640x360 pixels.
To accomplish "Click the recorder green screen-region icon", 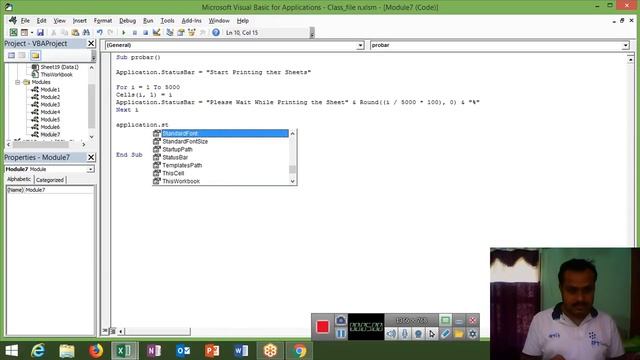I will click(x=445, y=320).
